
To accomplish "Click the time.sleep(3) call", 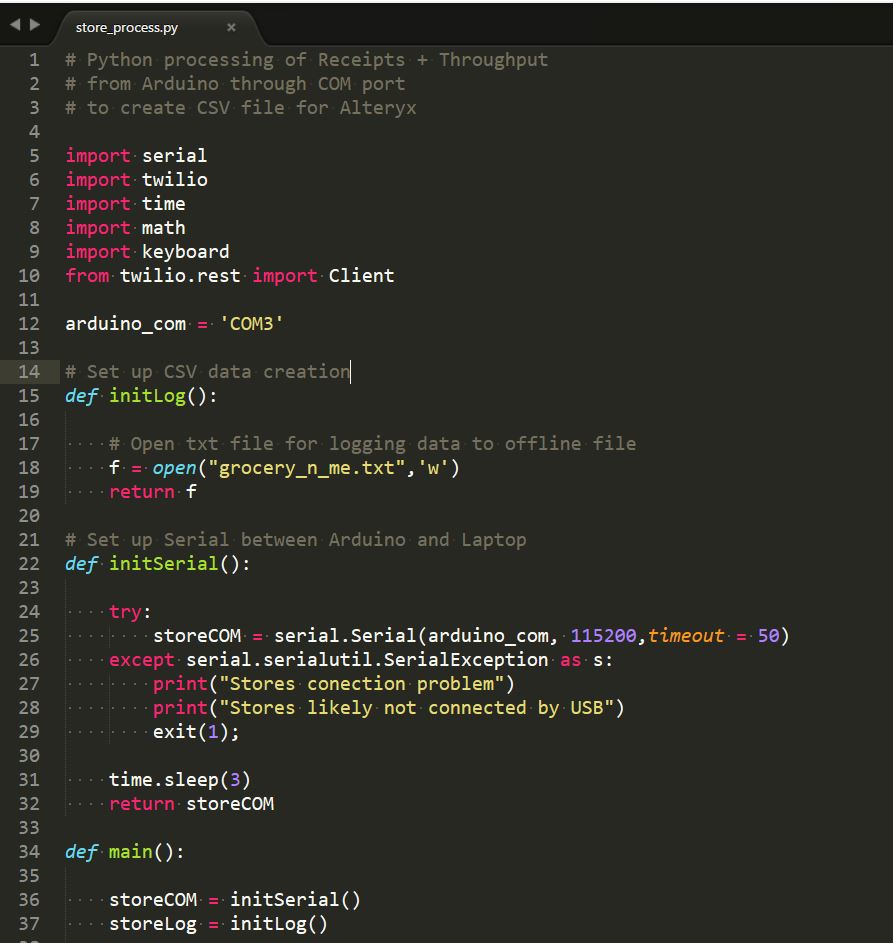I will click(x=180, y=780).
